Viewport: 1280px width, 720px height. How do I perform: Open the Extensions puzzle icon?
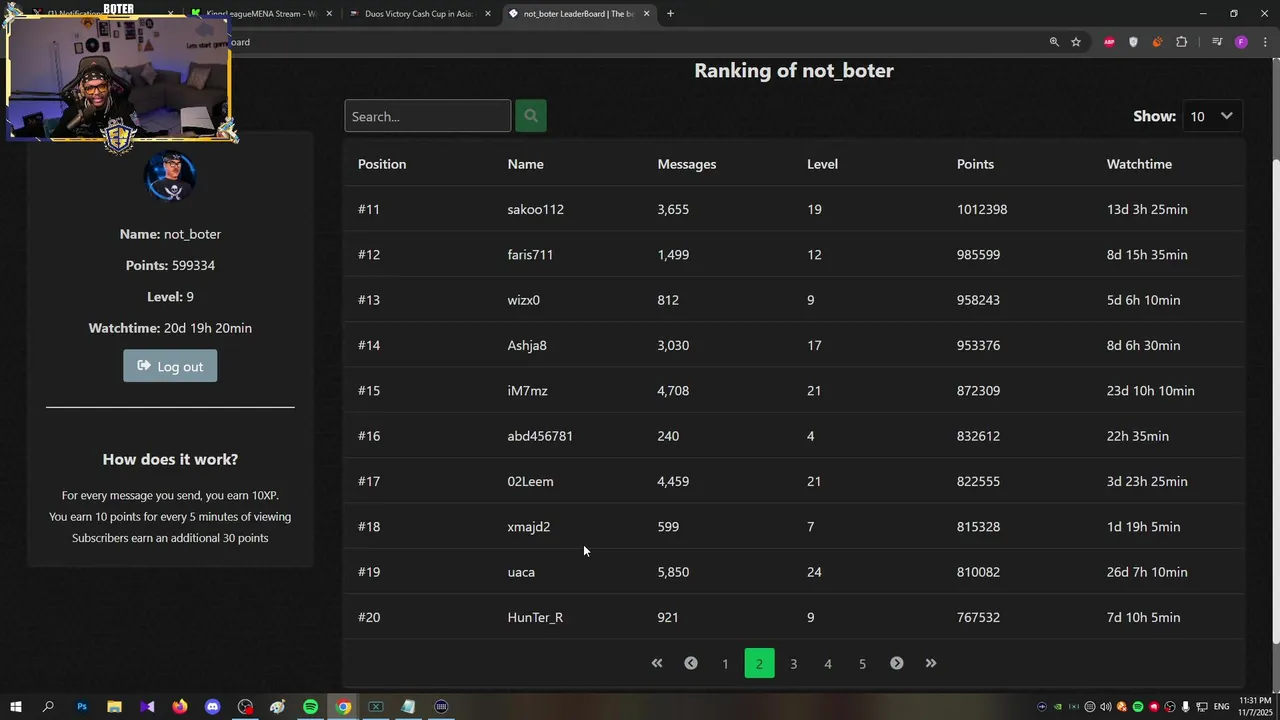point(1182,42)
